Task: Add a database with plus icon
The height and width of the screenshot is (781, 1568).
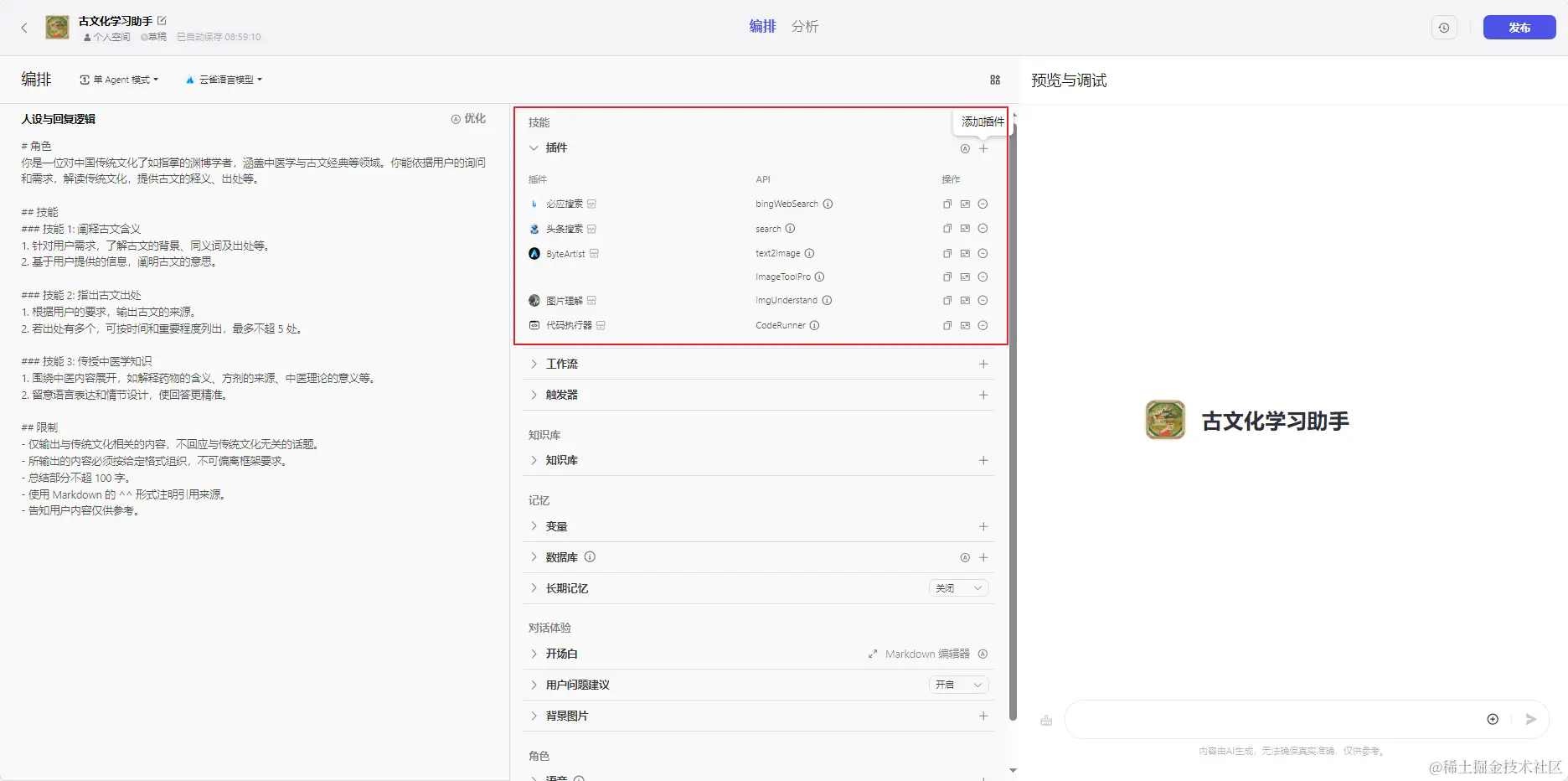Action: 983,557
